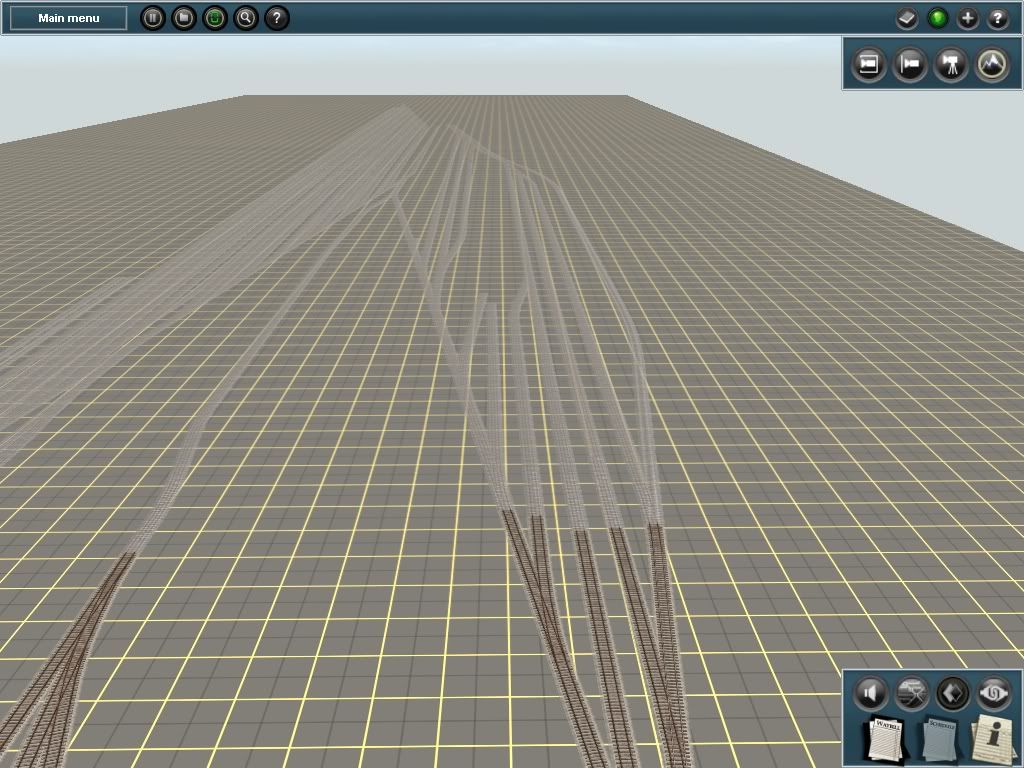Screen dimensions: 1024x768
Task: Click the grey flat tile icon top right
Action: (x=906, y=18)
